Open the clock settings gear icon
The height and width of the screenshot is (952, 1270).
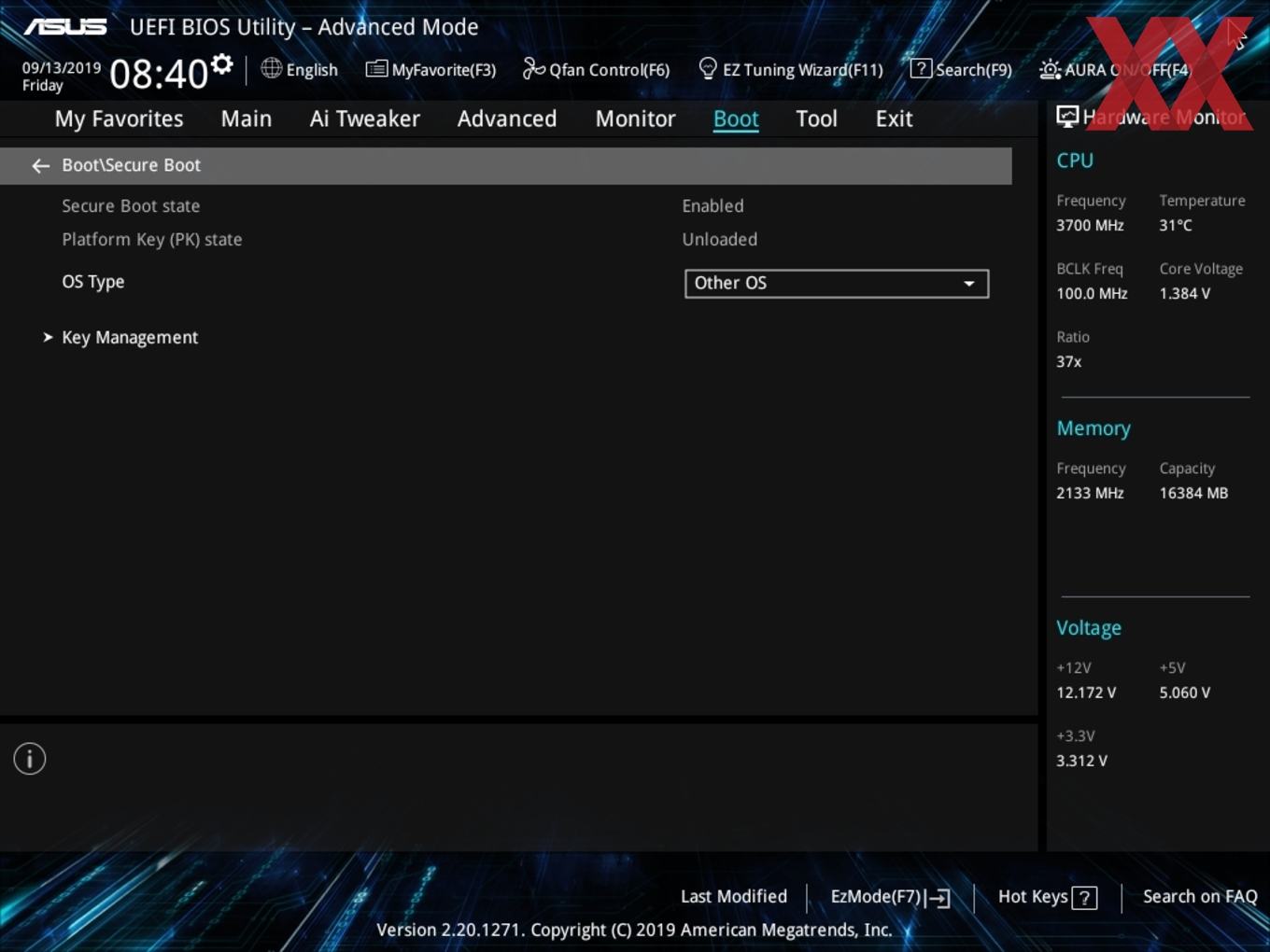pos(221,63)
